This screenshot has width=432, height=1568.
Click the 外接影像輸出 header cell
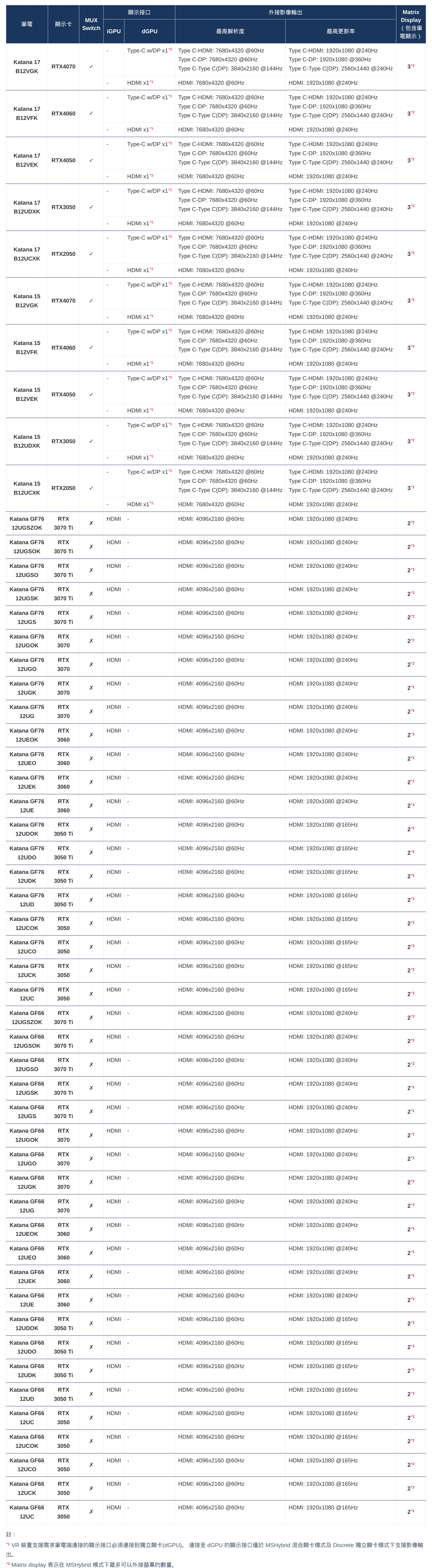pyautogui.click(x=285, y=12)
